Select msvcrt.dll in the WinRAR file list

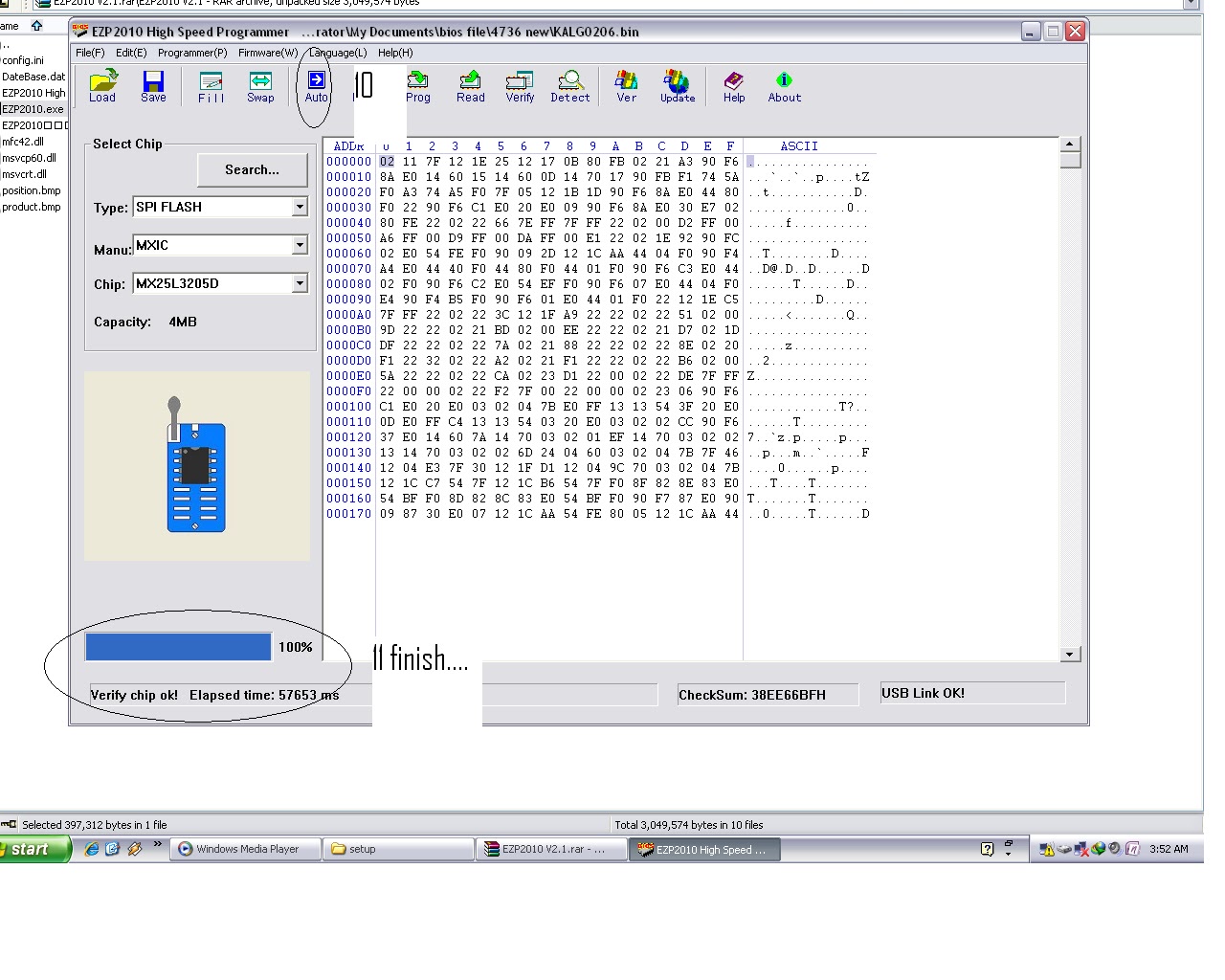(x=24, y=174)
